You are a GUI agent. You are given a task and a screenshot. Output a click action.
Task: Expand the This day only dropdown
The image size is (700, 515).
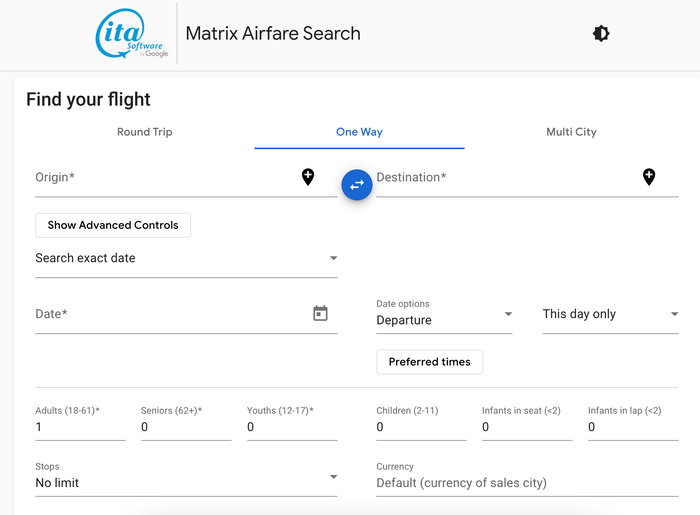click(610, 315)
